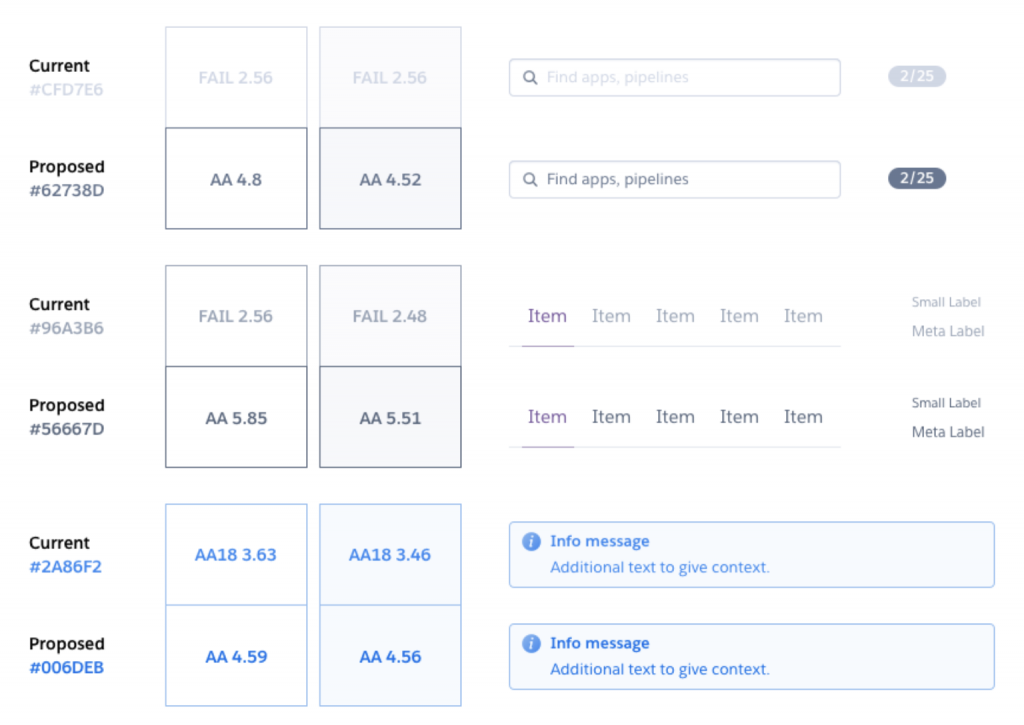Choose the AA 4.56 blue swatch
The width and height of the screenshot is (1024, 725).
point(390,657)
